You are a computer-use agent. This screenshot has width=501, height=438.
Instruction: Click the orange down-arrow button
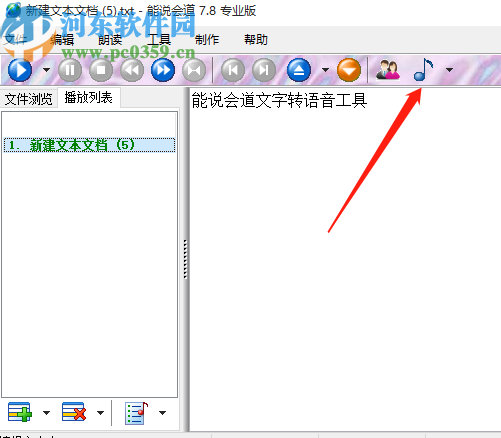coord(349,70)
